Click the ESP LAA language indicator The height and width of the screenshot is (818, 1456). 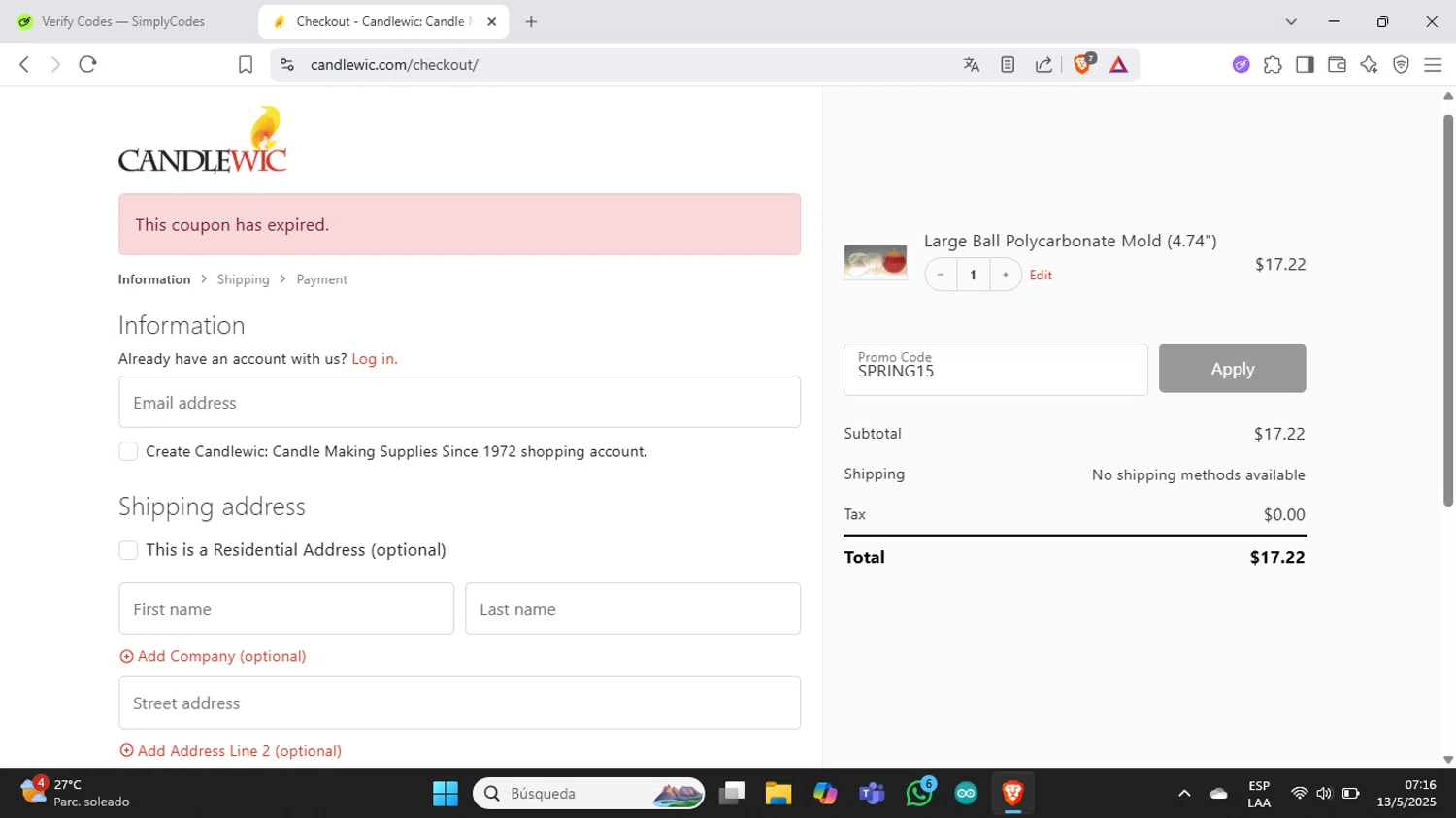(1259, 794)
